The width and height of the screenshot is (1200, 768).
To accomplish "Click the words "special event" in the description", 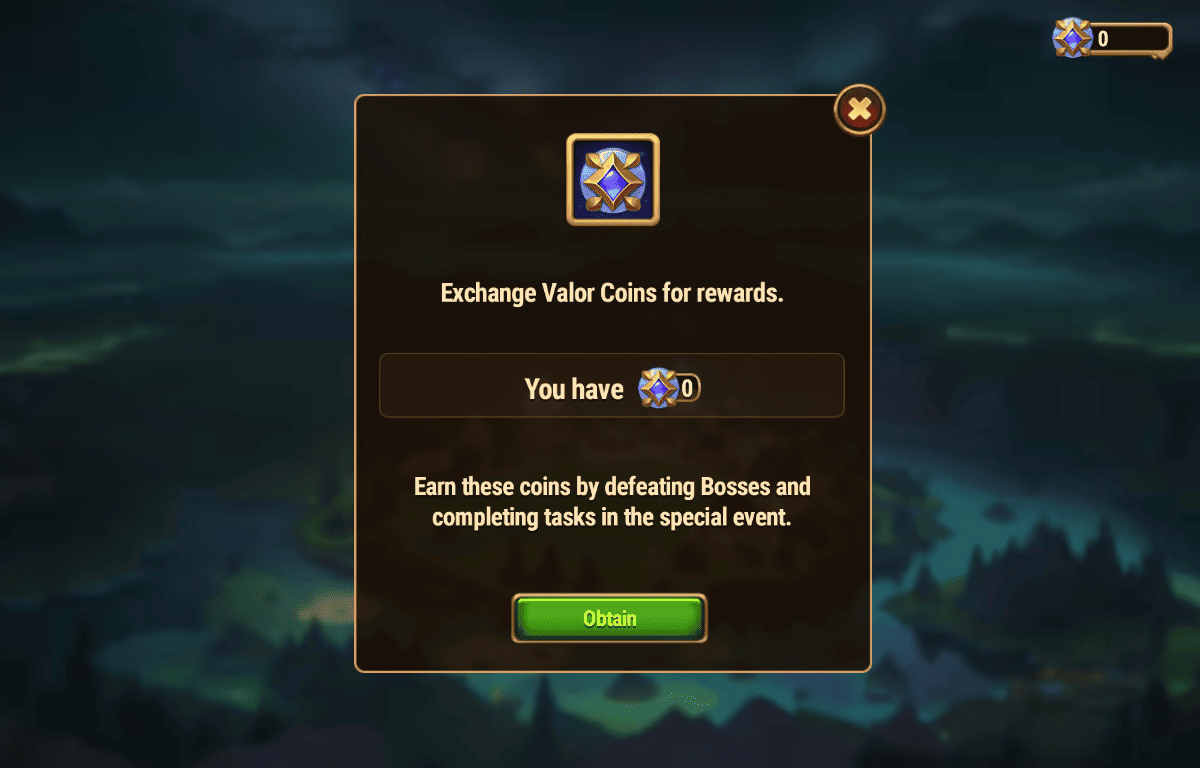I will pos(721,519).
